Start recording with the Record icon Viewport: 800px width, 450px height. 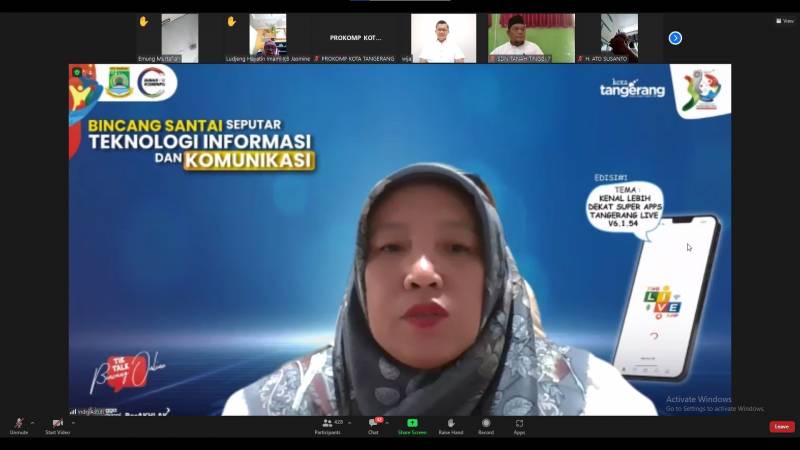[x=486, y=425]
